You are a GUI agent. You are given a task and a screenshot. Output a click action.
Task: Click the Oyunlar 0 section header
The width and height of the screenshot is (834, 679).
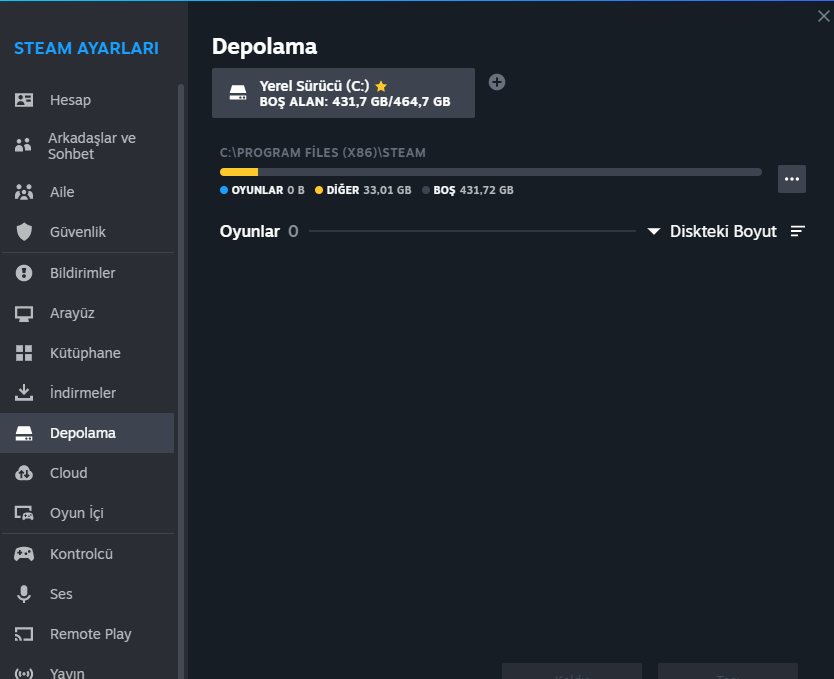[x=259, y=231]
